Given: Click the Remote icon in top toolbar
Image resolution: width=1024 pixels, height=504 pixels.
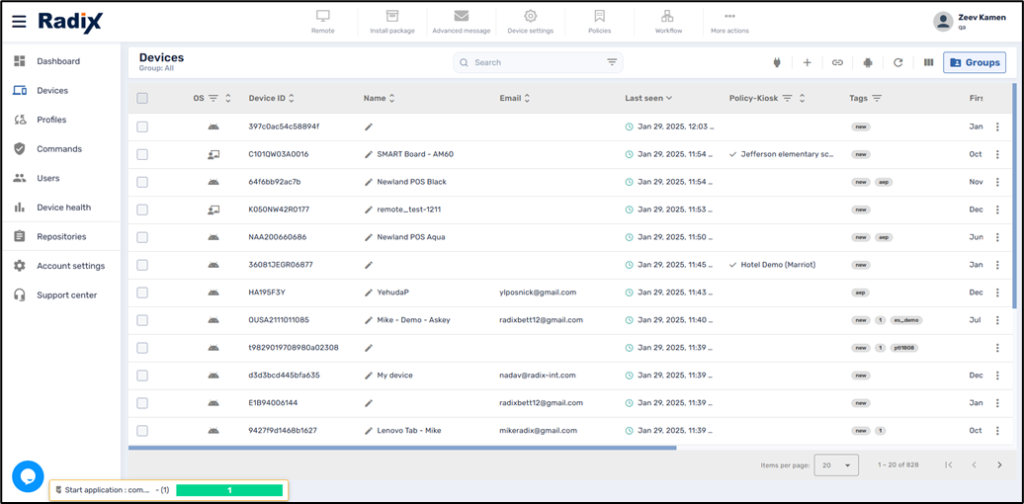Looking at the screenshot, I should (322, 17).
